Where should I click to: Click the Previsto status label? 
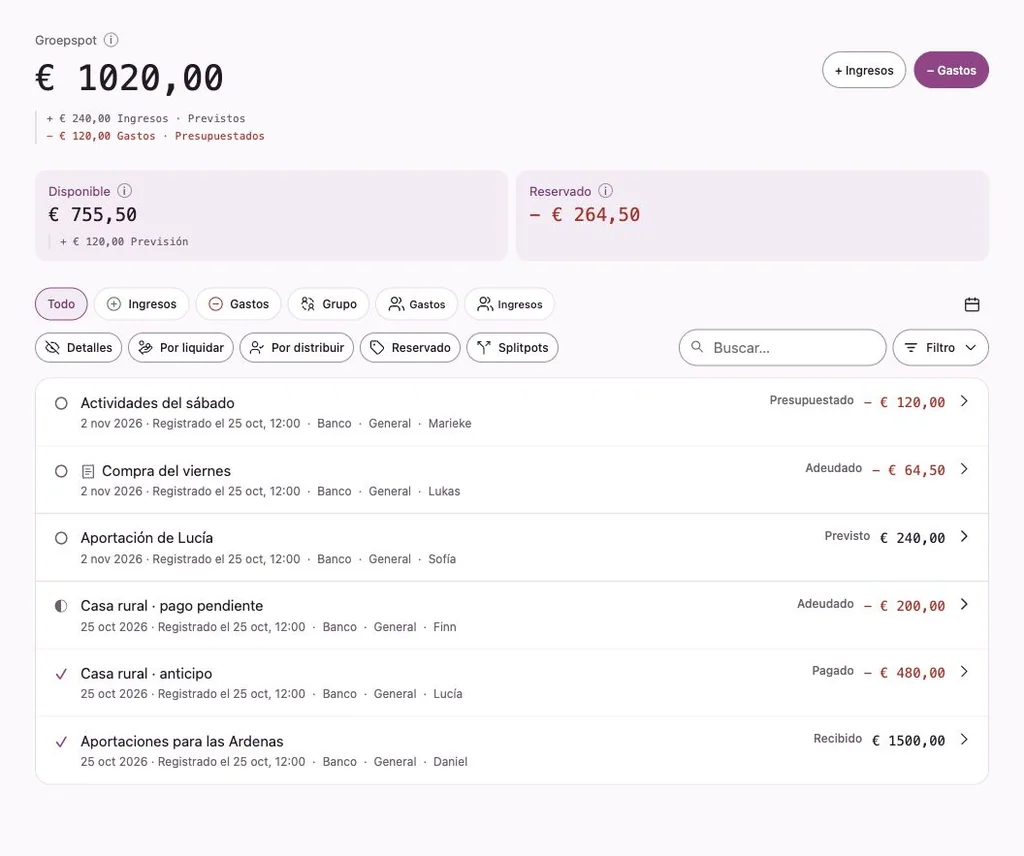(x=847, y=535)
